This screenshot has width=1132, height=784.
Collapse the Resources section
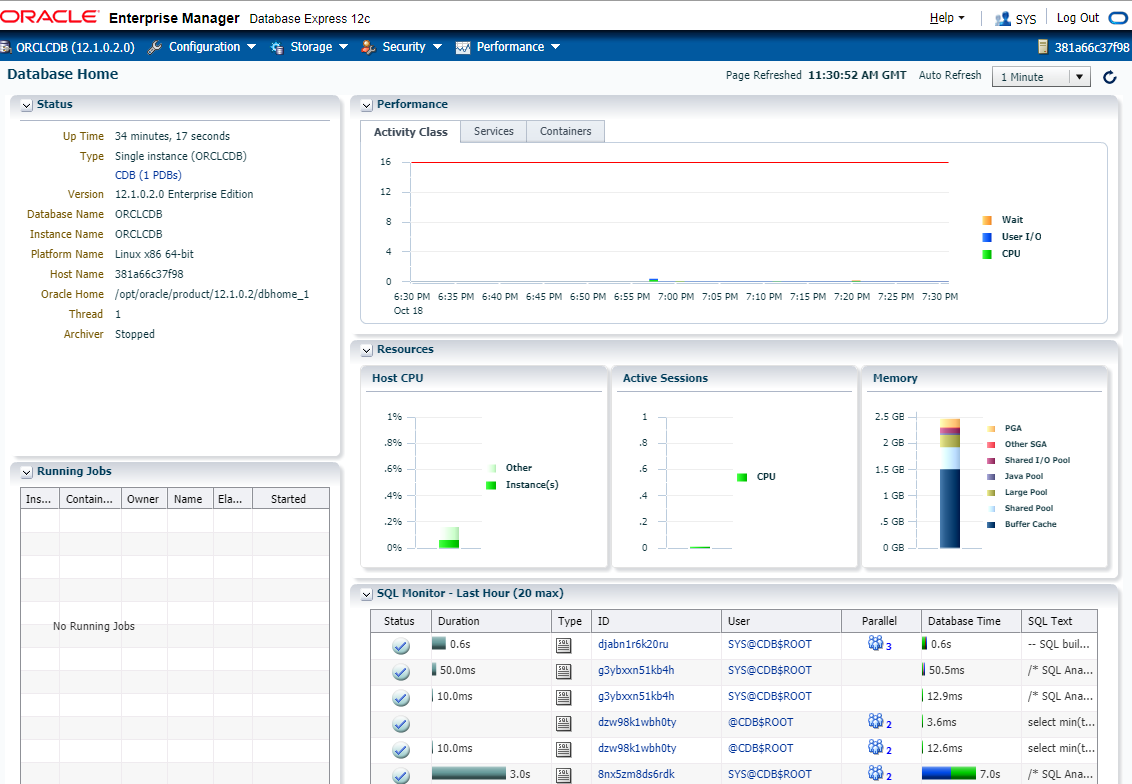(367, 350)
